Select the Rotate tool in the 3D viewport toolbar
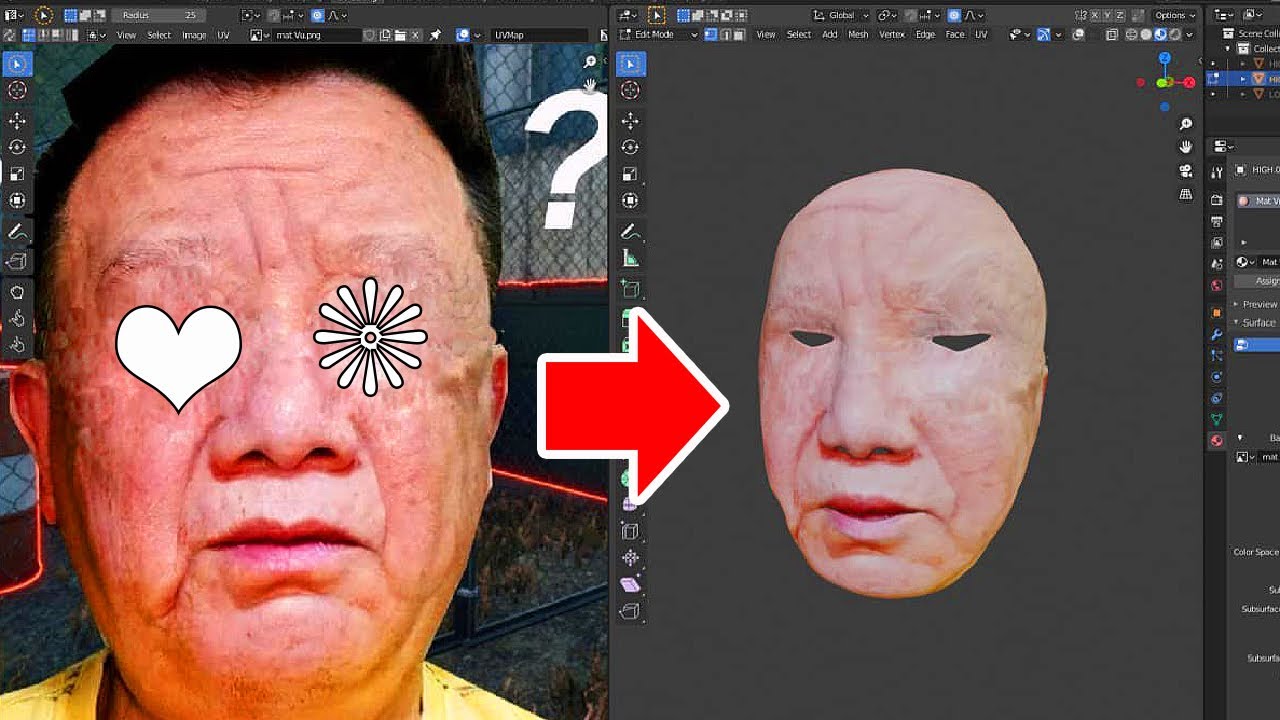 [x=630, y=147]
